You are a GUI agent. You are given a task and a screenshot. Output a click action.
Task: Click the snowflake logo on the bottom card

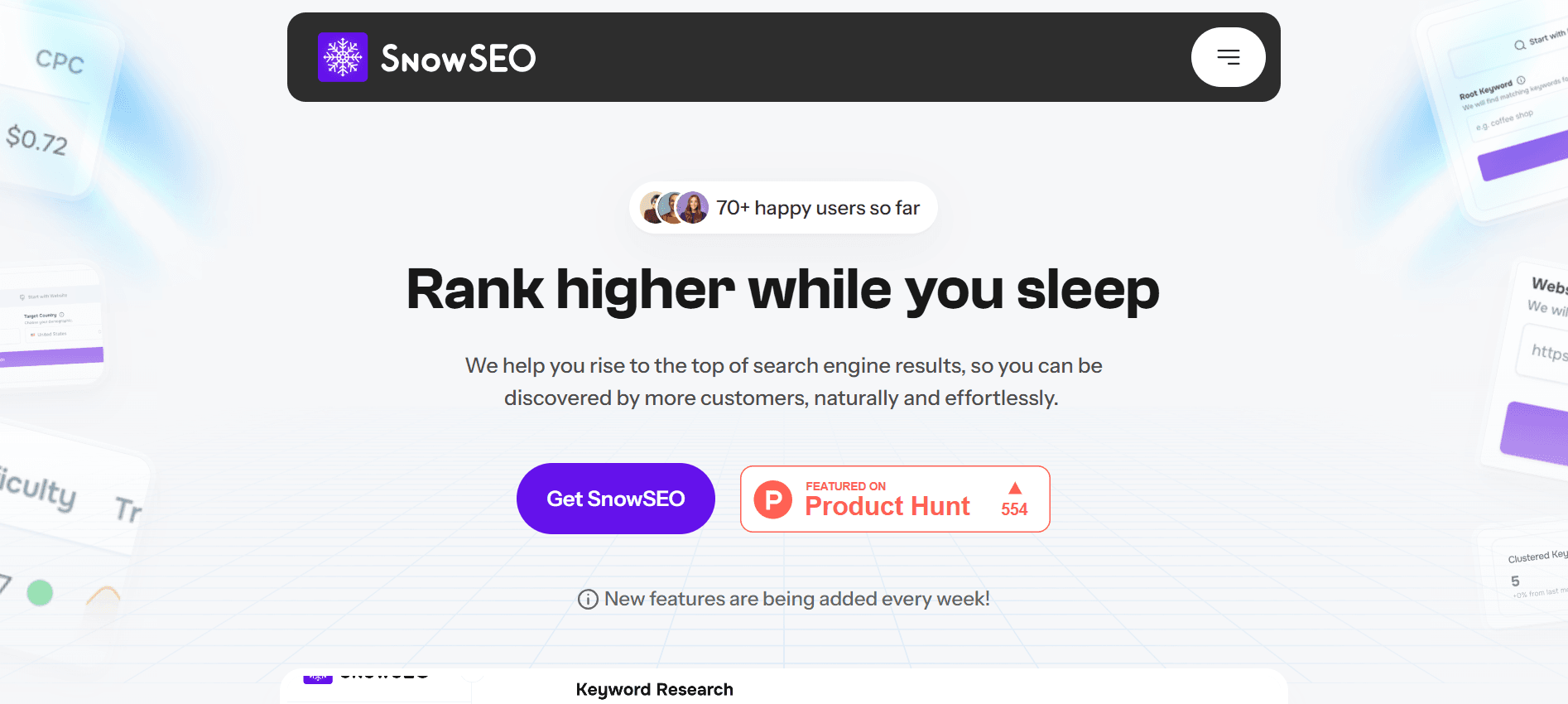[317, 677]
